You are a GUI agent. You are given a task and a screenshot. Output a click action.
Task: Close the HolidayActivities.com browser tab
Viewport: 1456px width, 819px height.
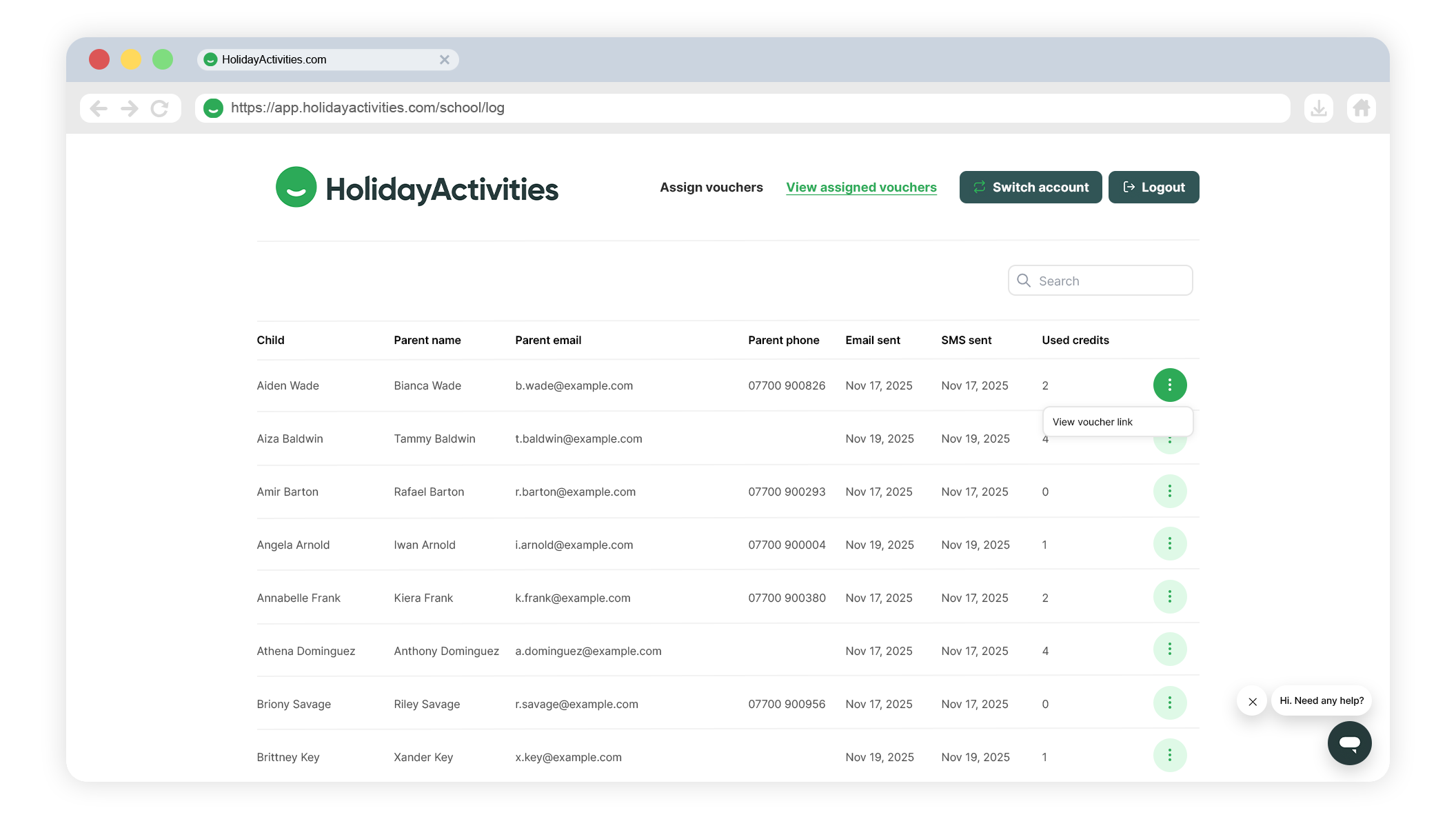(445, 60)
